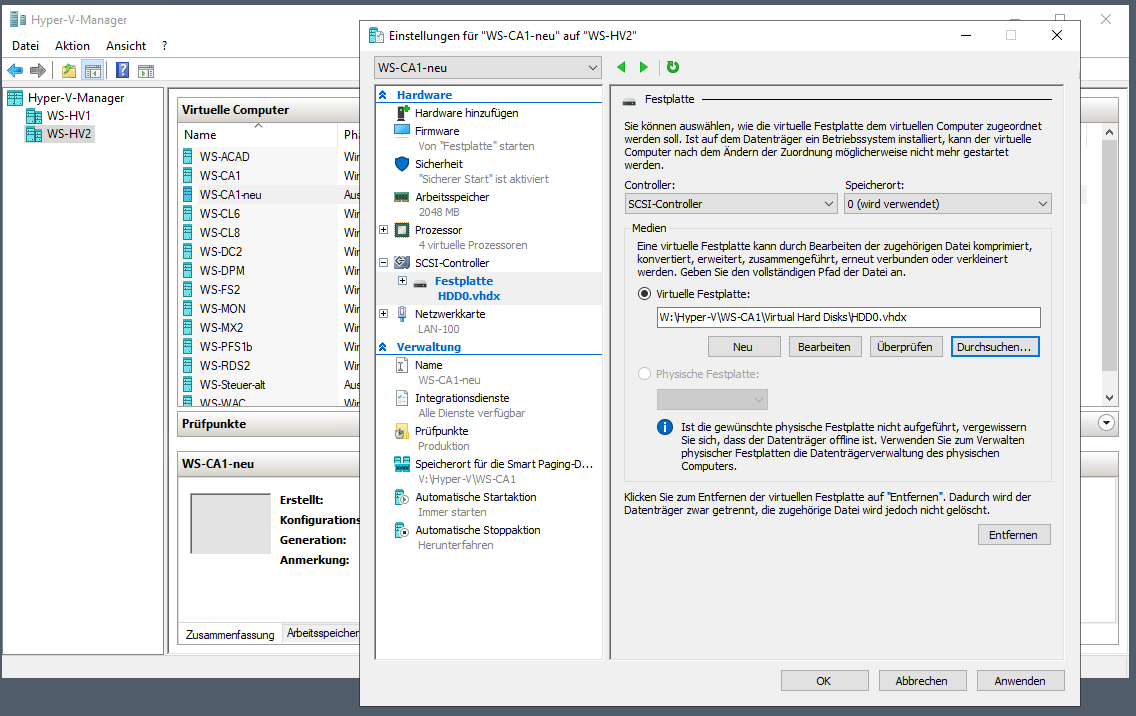Click the Neu button

(x=744, y=347)
